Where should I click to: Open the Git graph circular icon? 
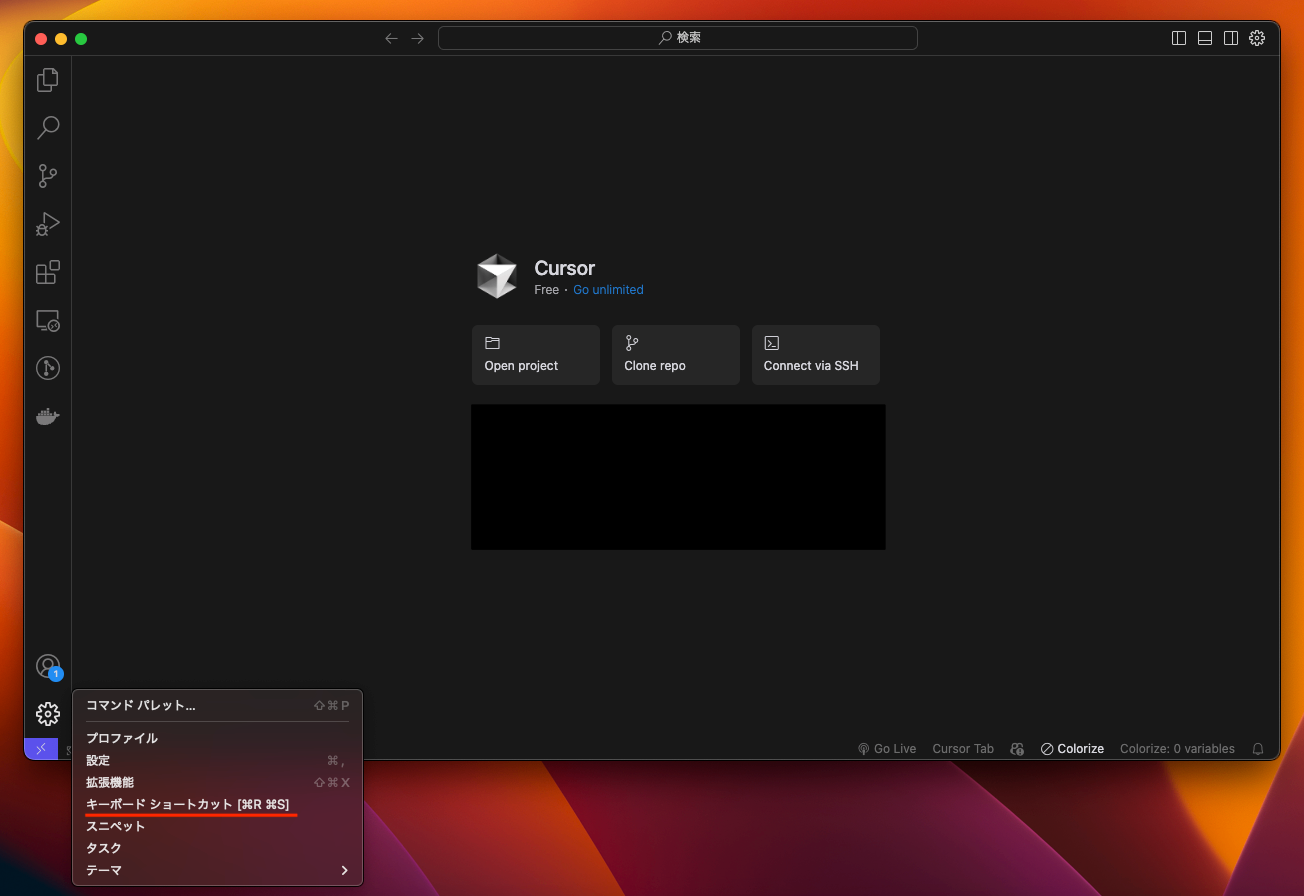47,368
